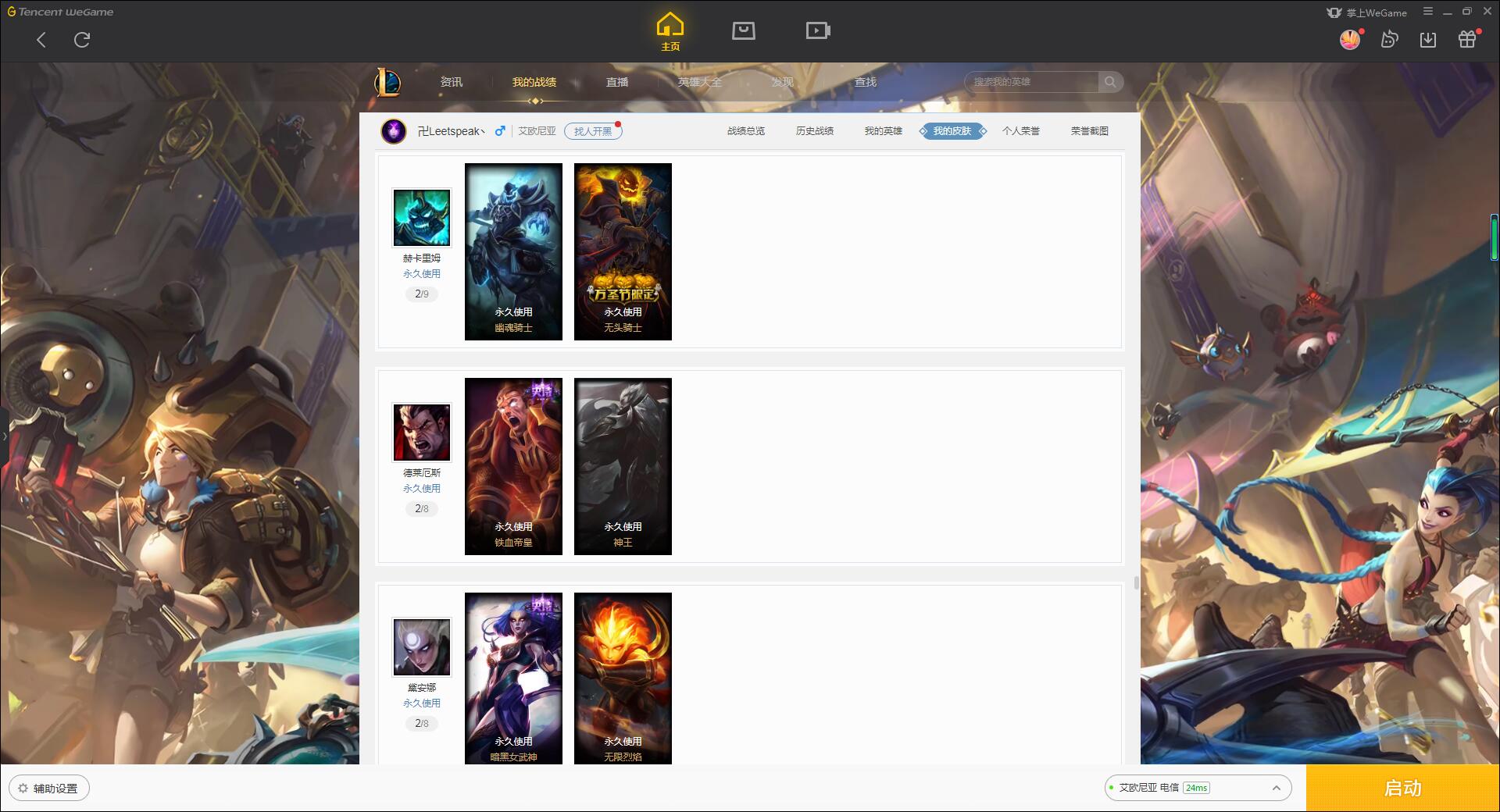1500x812 pixels.
Task: Open the download manager icon
Action: (1428, 39)
